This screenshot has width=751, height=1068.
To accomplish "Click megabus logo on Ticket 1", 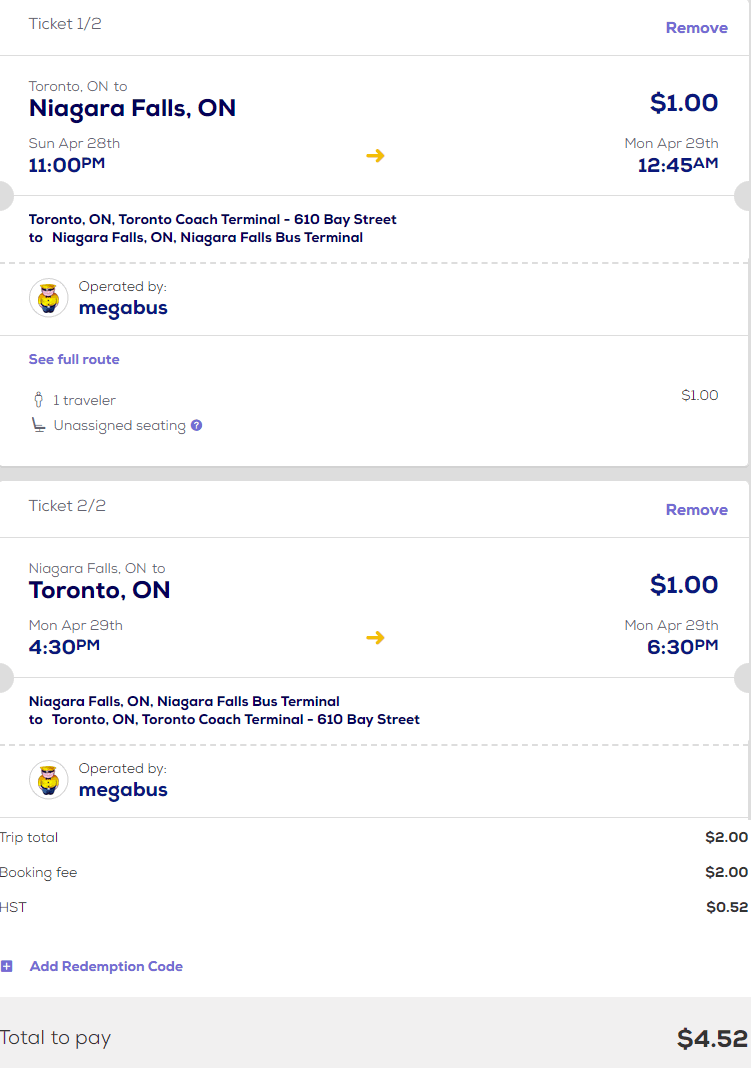I will coord(48,298).
